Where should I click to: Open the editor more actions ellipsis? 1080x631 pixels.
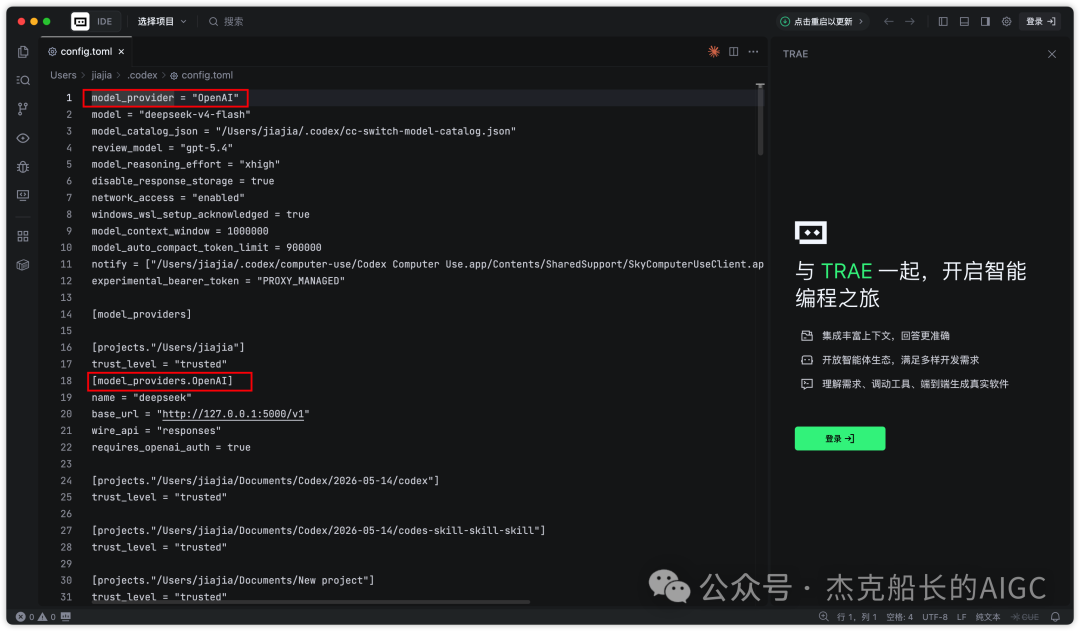754,52
